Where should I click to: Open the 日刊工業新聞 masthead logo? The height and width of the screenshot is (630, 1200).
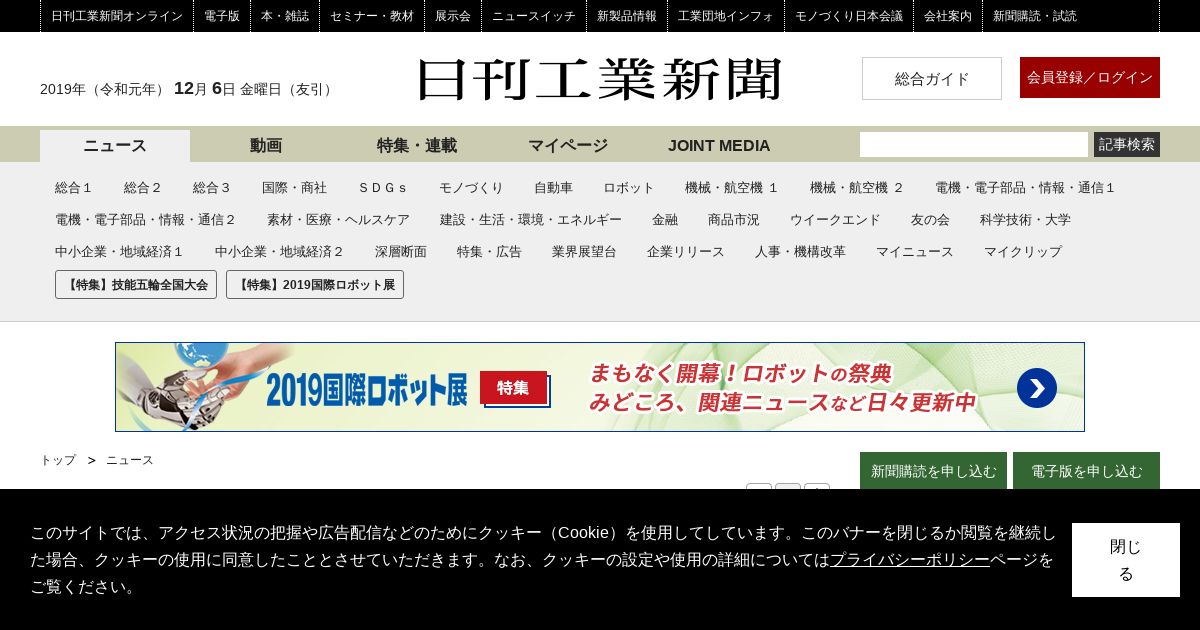click(599, 79)
